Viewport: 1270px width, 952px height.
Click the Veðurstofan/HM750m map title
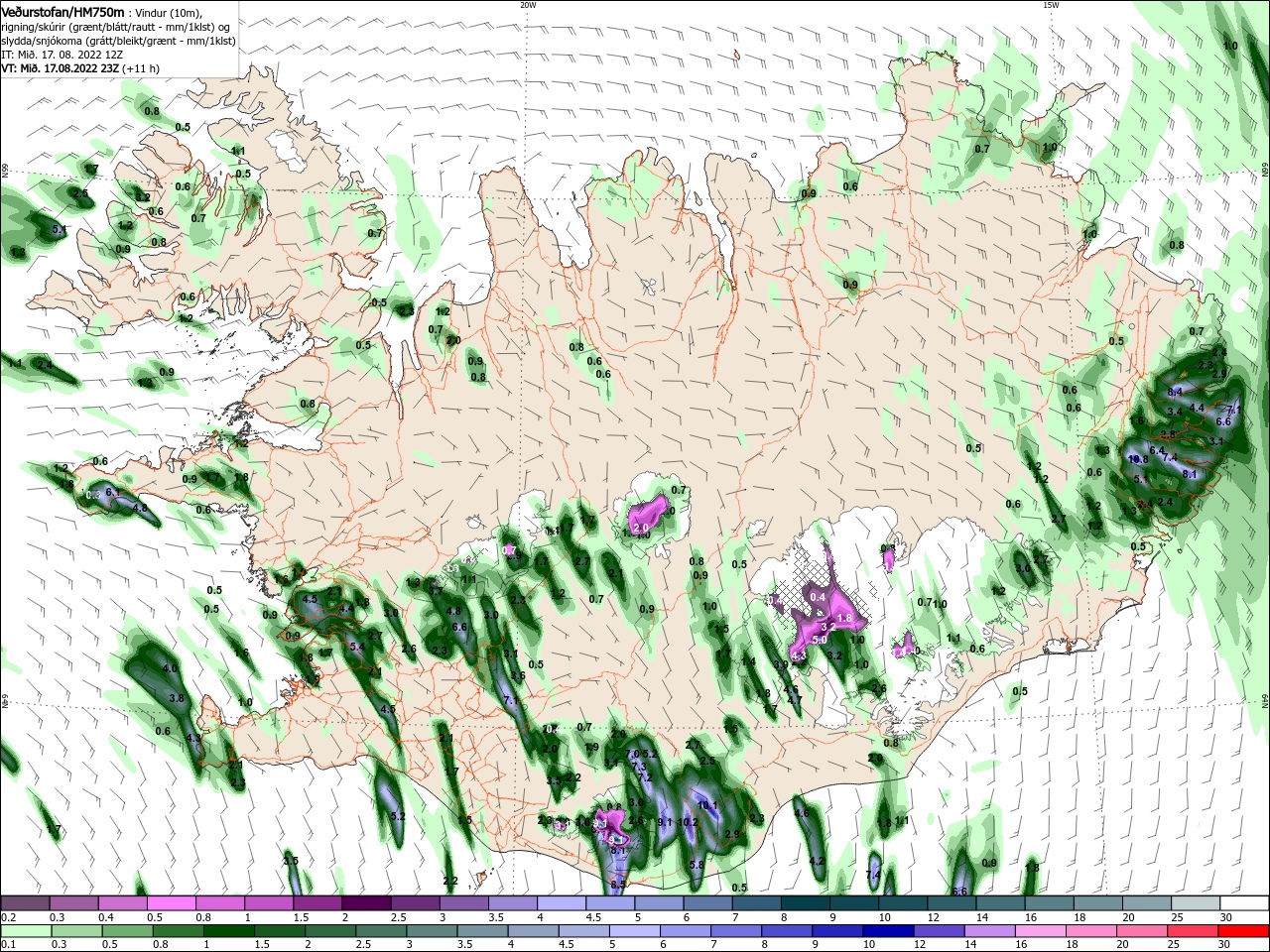pos(63,12)
